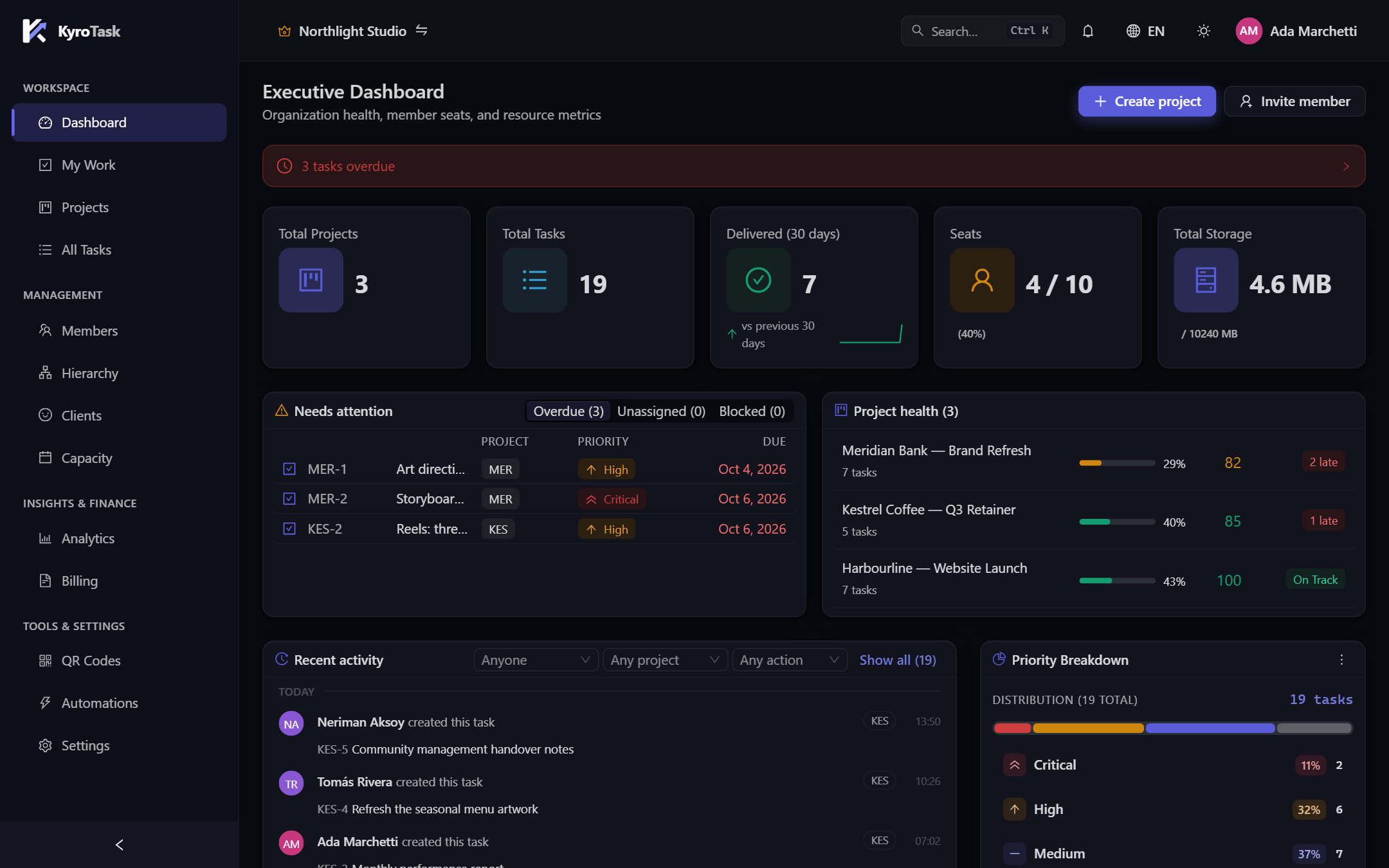Viewport: 1389px width, 868px height.
Task: Open Kestrel Coffee — Q3 Retainer project row
Action: point(1093,520)
